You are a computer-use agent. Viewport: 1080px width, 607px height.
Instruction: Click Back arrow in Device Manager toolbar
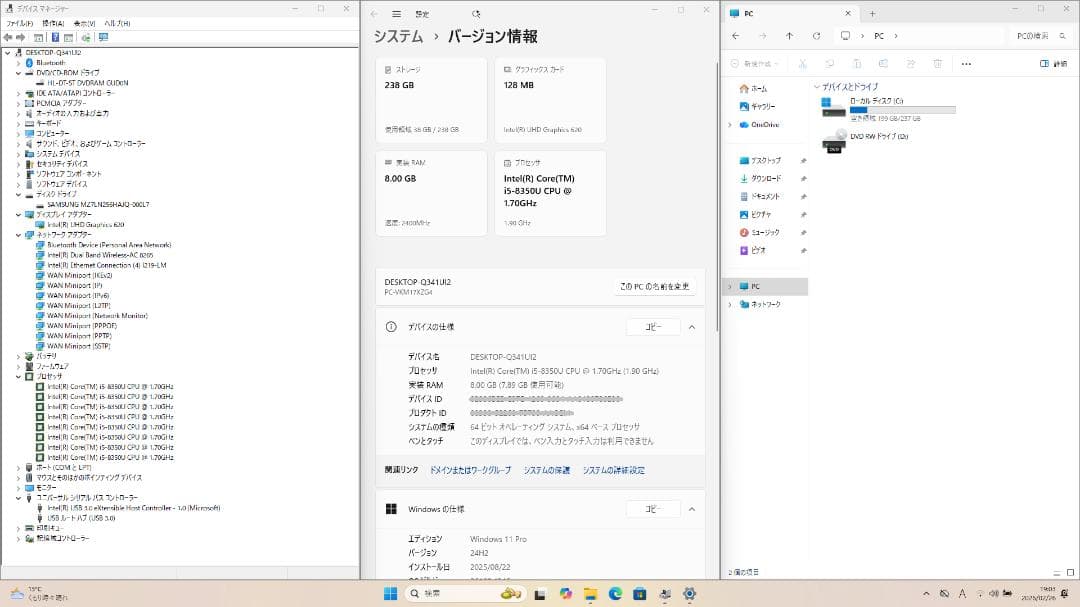(8, 37)
